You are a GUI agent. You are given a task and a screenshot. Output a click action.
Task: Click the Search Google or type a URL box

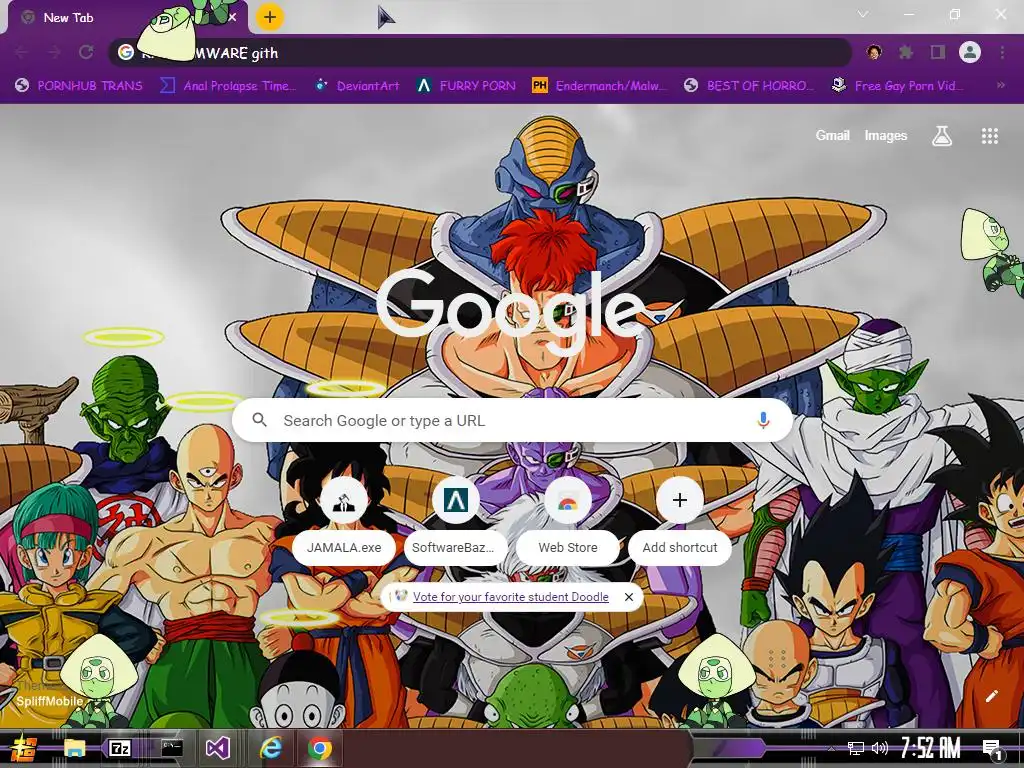513,421
